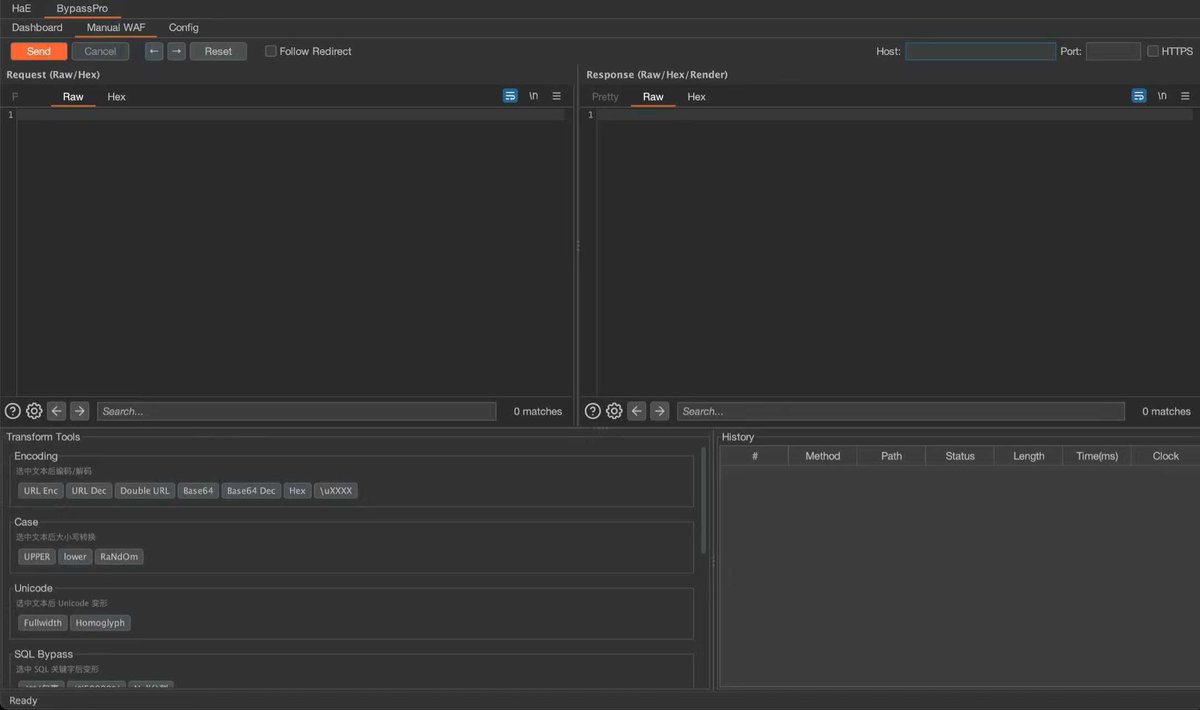Click the Transform Tools vertical scrollbar
This screenshot has height=710, width=1200.
(704, 500)
